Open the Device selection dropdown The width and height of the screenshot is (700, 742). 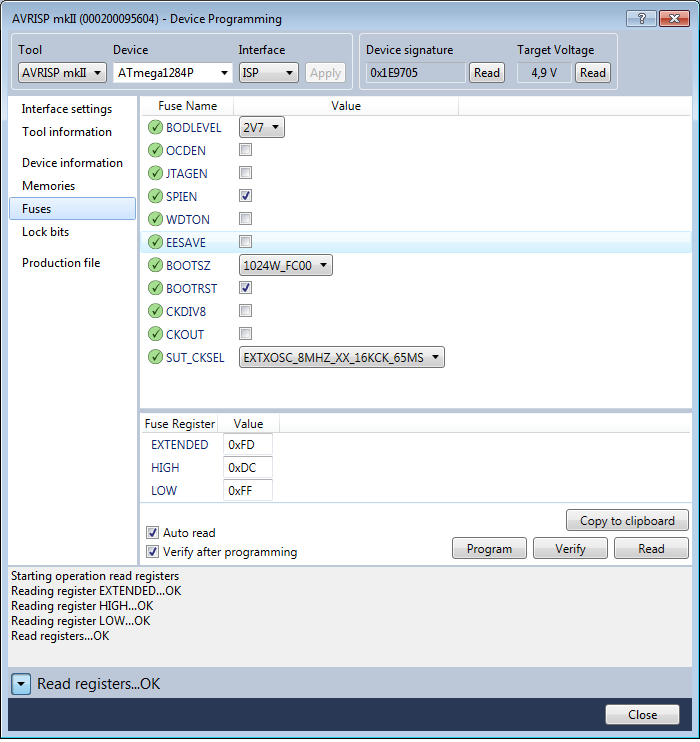click(172, 72)
